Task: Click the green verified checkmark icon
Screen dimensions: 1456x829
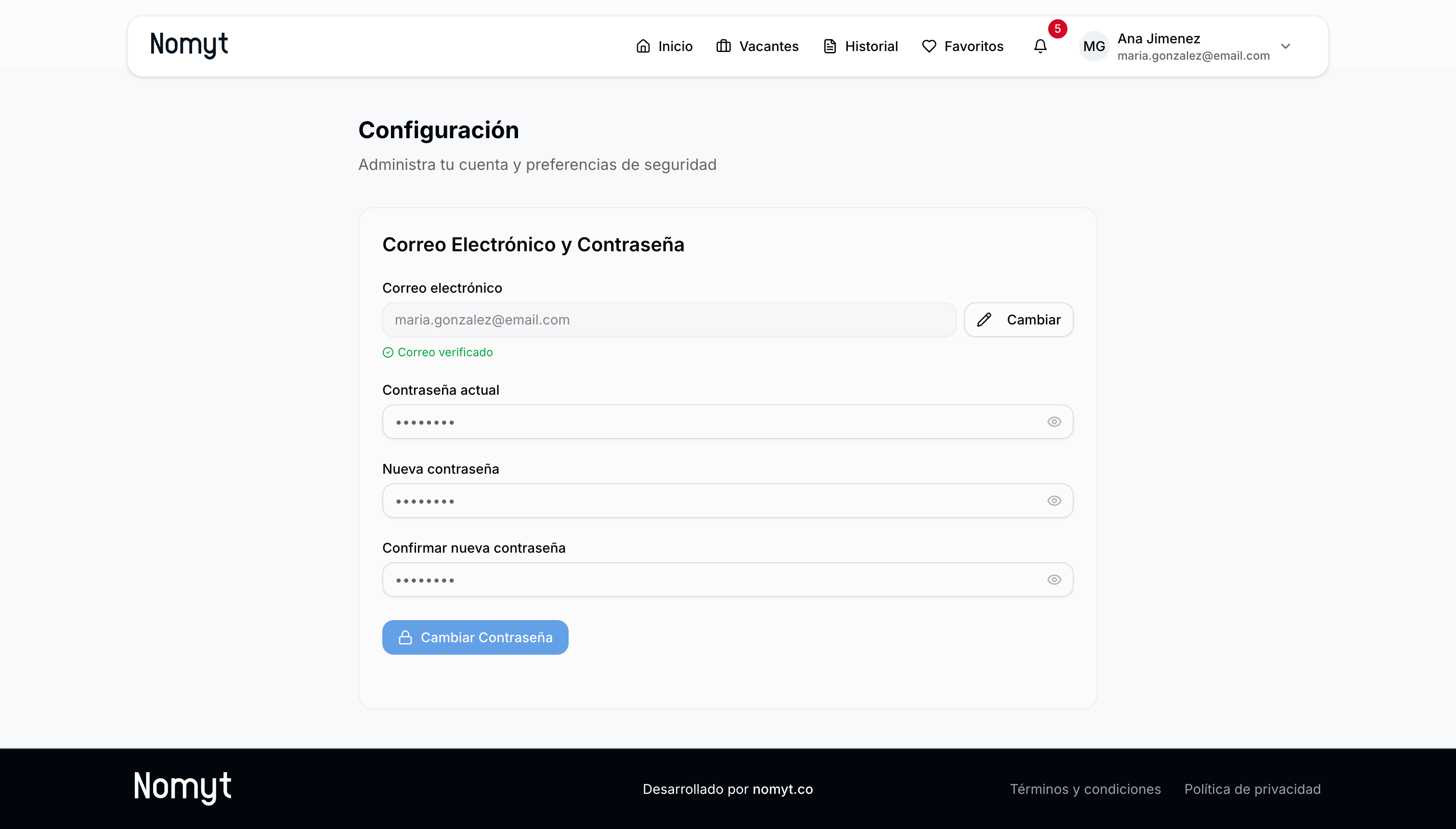Action: pyautogui.click(x=388, y=352)
